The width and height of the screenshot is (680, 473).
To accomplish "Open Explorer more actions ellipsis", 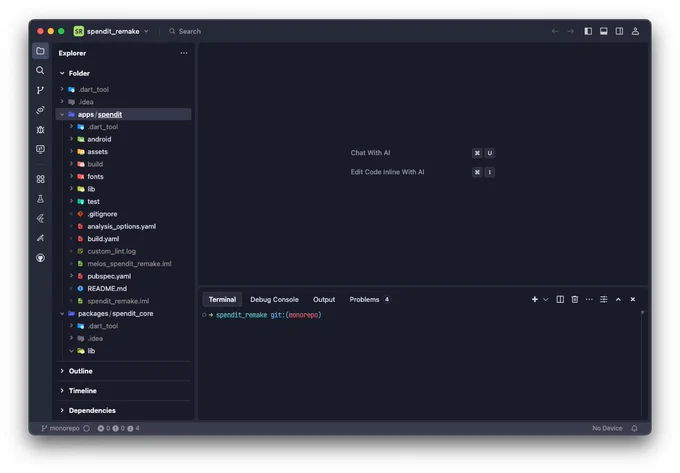I will [x=184, y=53].
